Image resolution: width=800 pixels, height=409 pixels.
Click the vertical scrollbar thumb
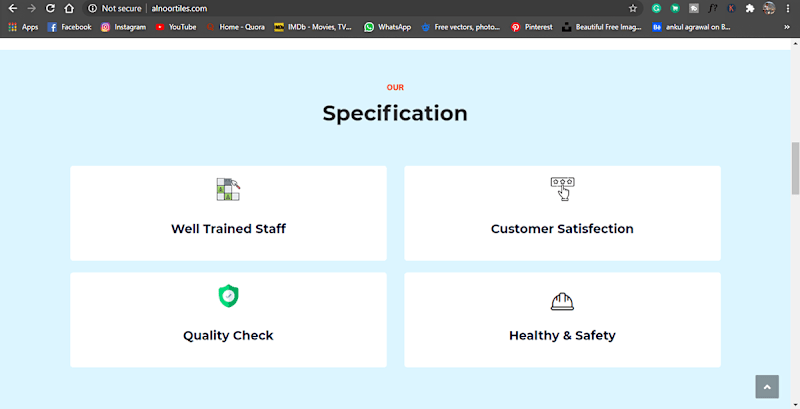795,168
